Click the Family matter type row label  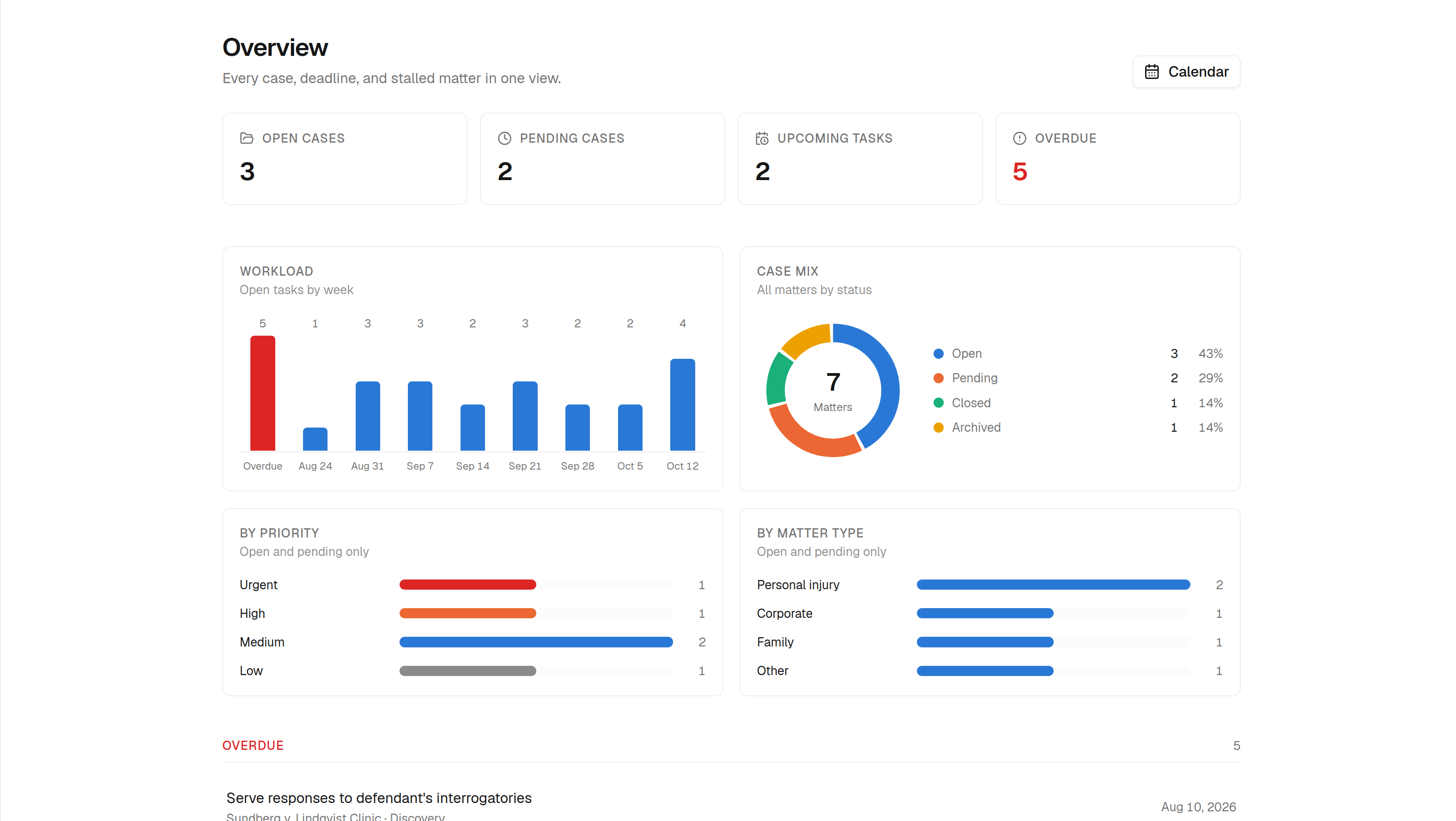coord(775,642)
